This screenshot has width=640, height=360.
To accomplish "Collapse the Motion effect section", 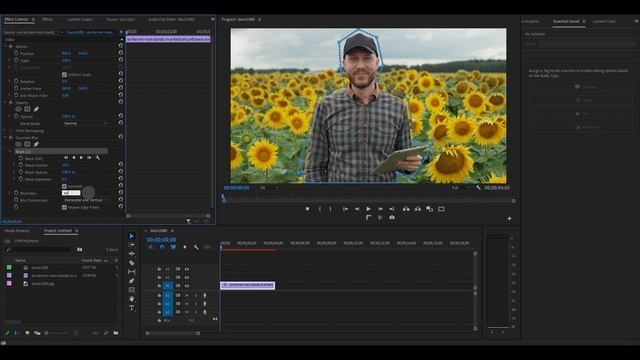I will [5, 47].
